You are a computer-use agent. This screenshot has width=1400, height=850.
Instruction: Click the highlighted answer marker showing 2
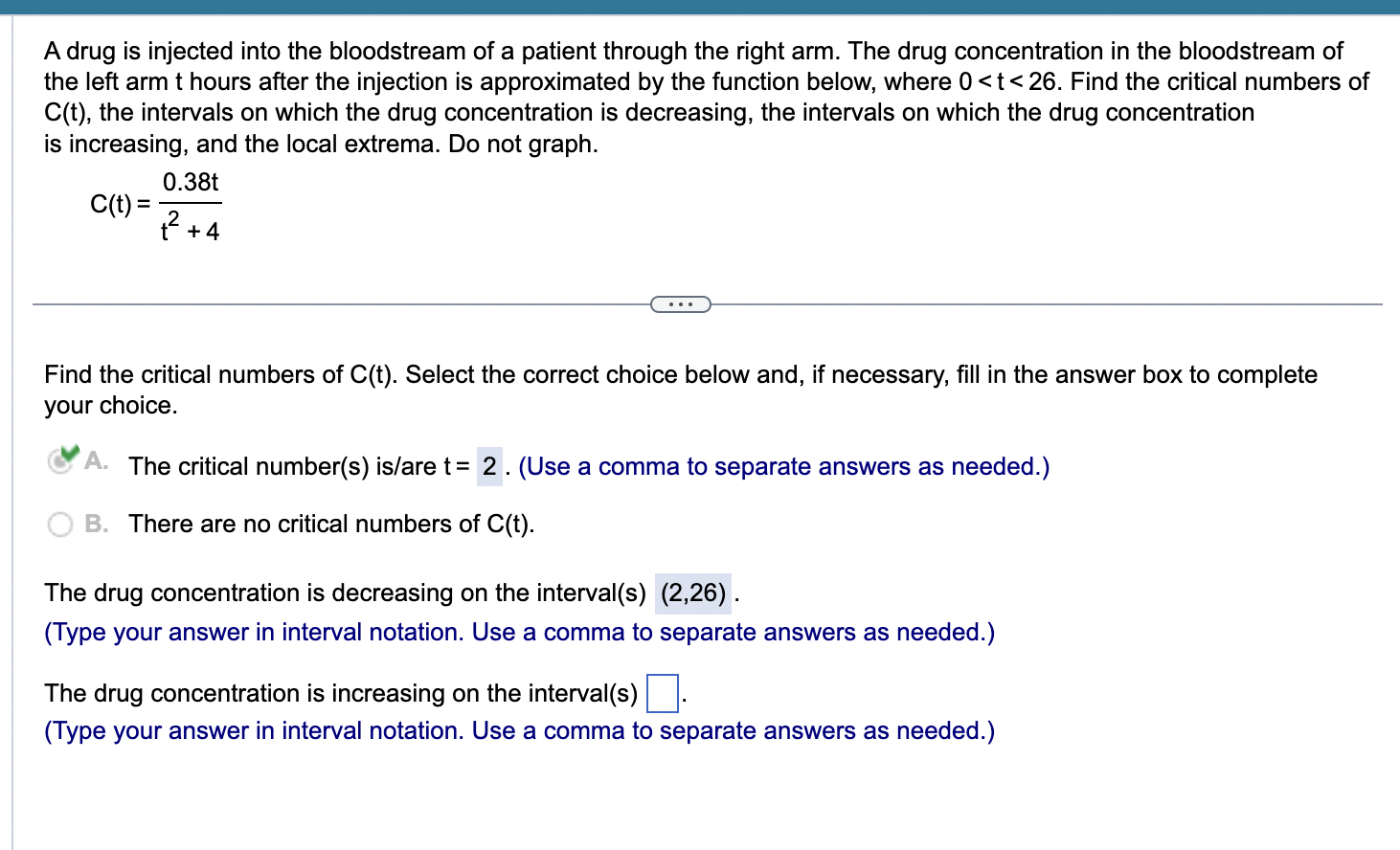[x=489, y=467]
